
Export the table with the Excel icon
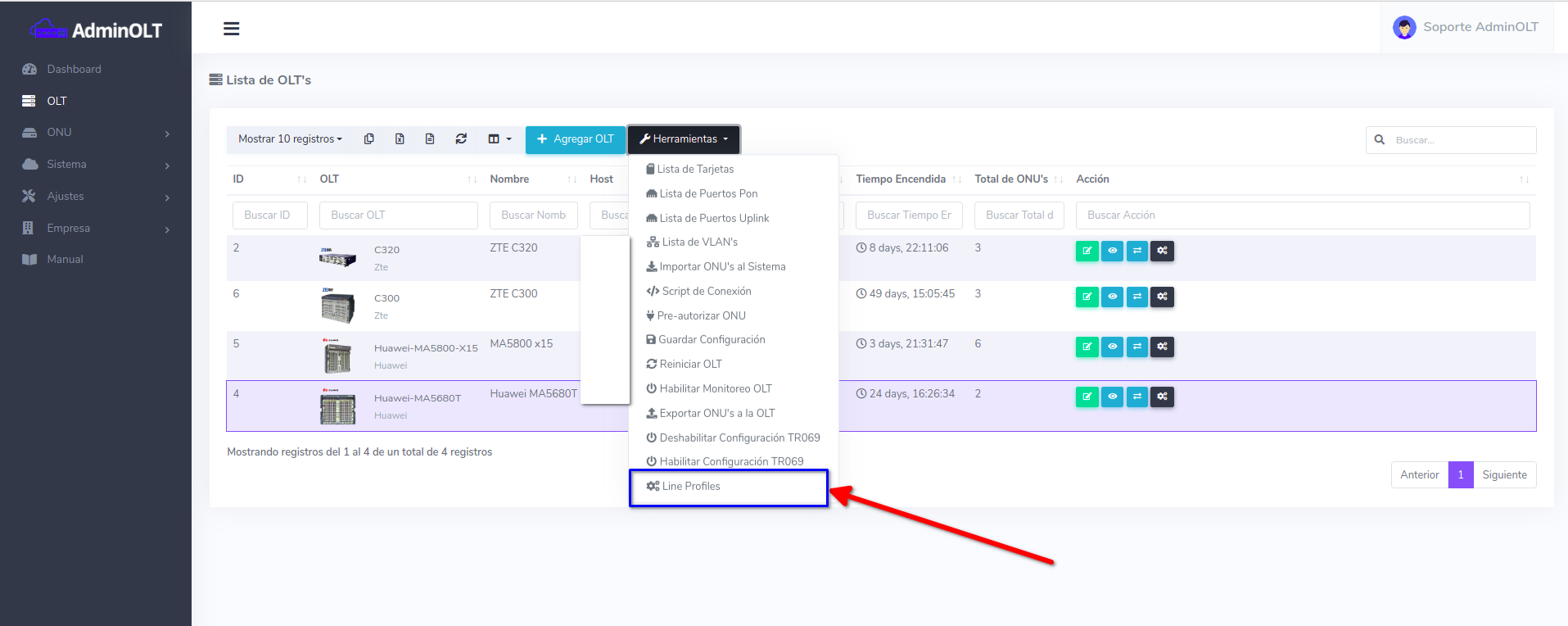coord(400,139)
